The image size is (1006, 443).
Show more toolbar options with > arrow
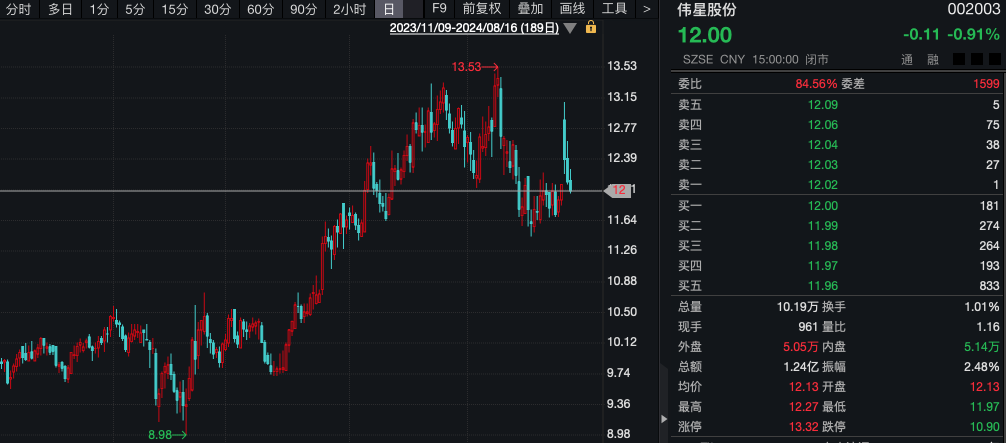646,9
